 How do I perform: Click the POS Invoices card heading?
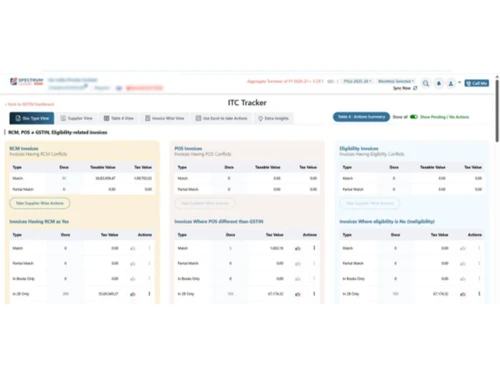(188, 149)
